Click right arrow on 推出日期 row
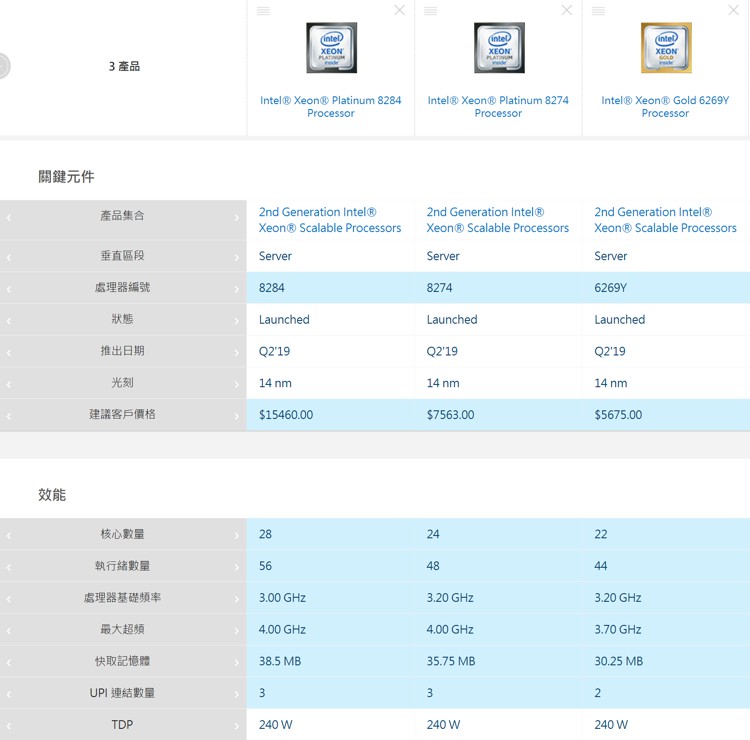 (237, 353)
